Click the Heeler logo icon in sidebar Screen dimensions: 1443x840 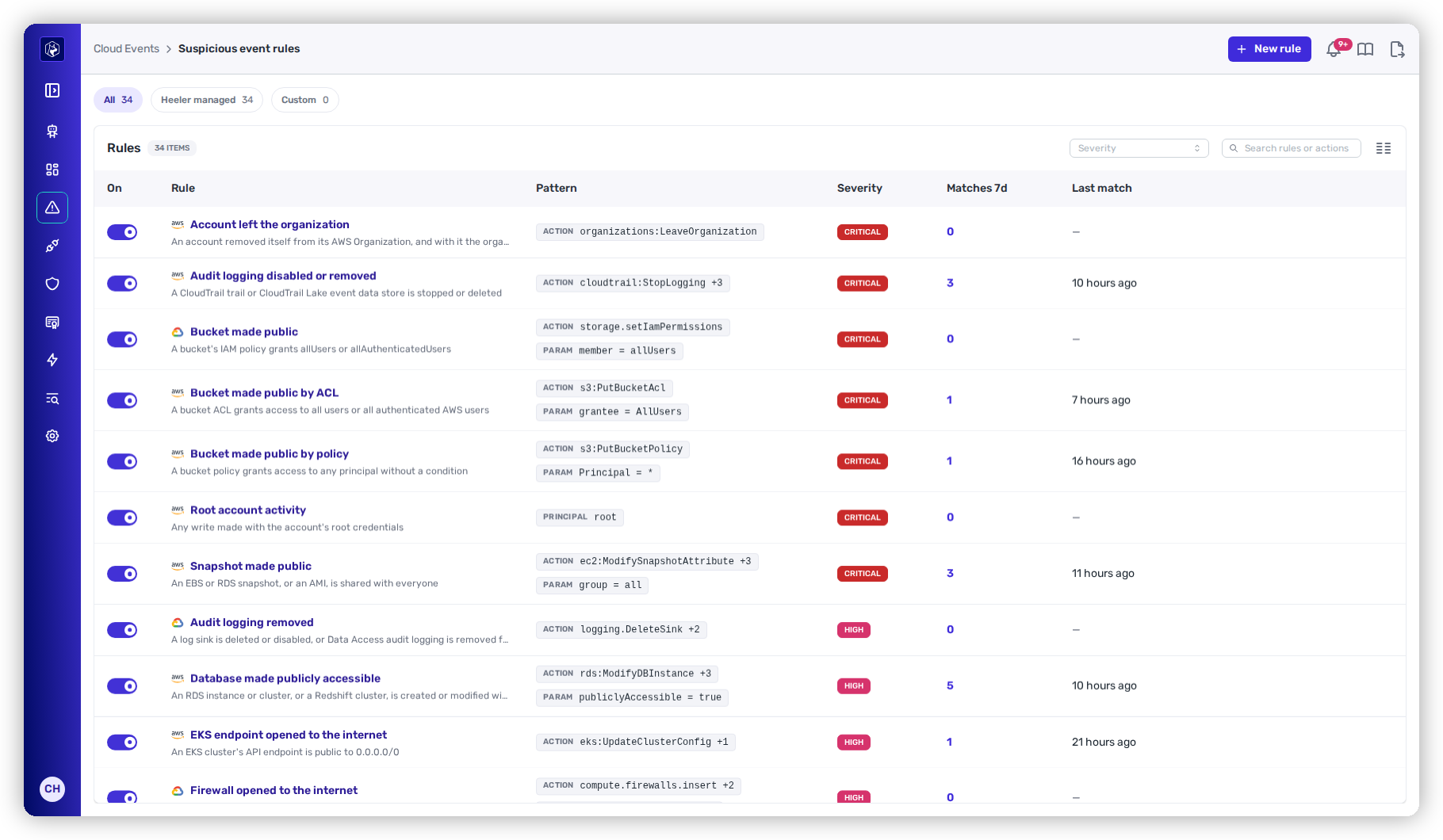point(52,49)
